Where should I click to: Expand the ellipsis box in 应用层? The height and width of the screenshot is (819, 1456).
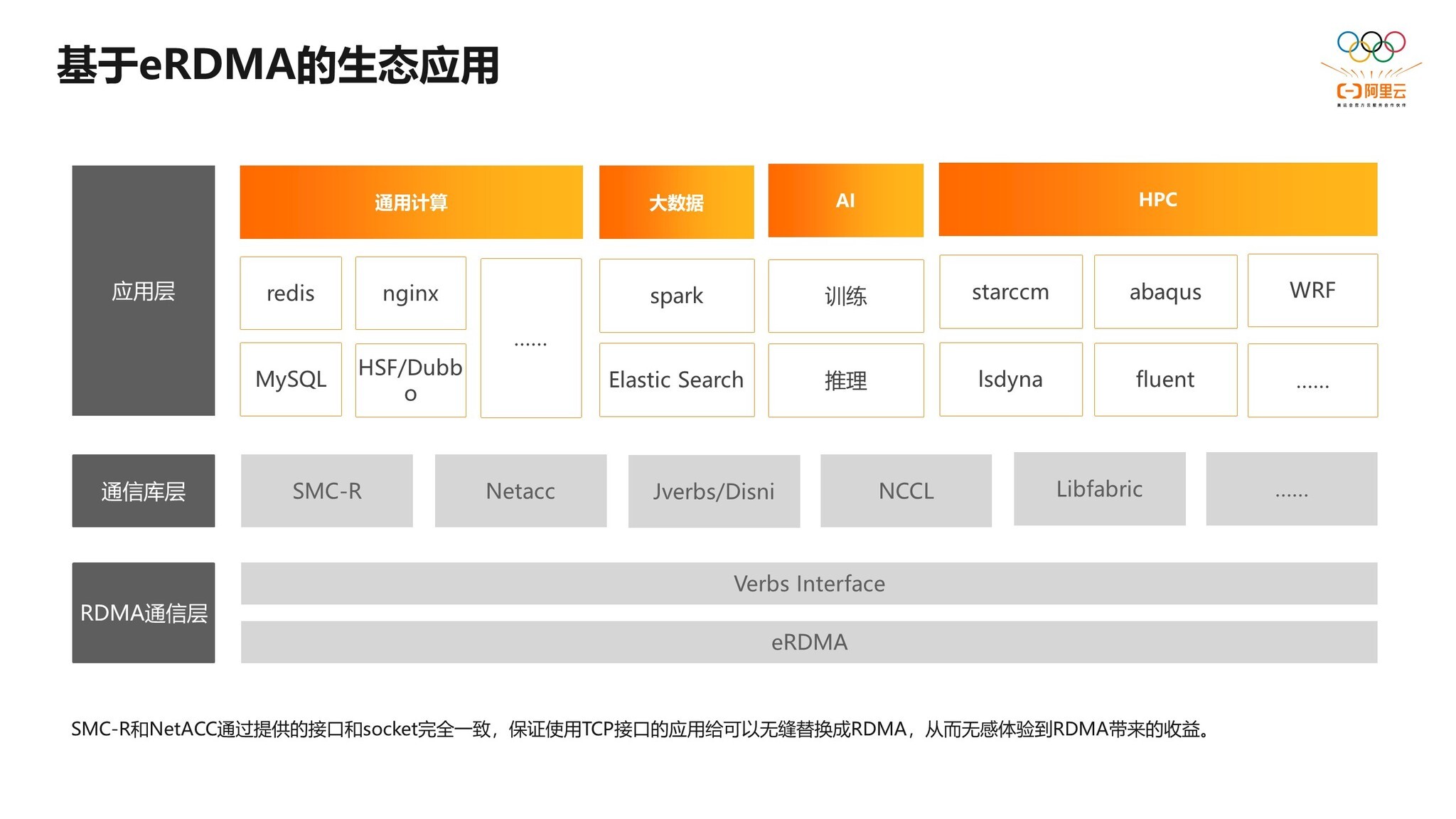(531, 338)
